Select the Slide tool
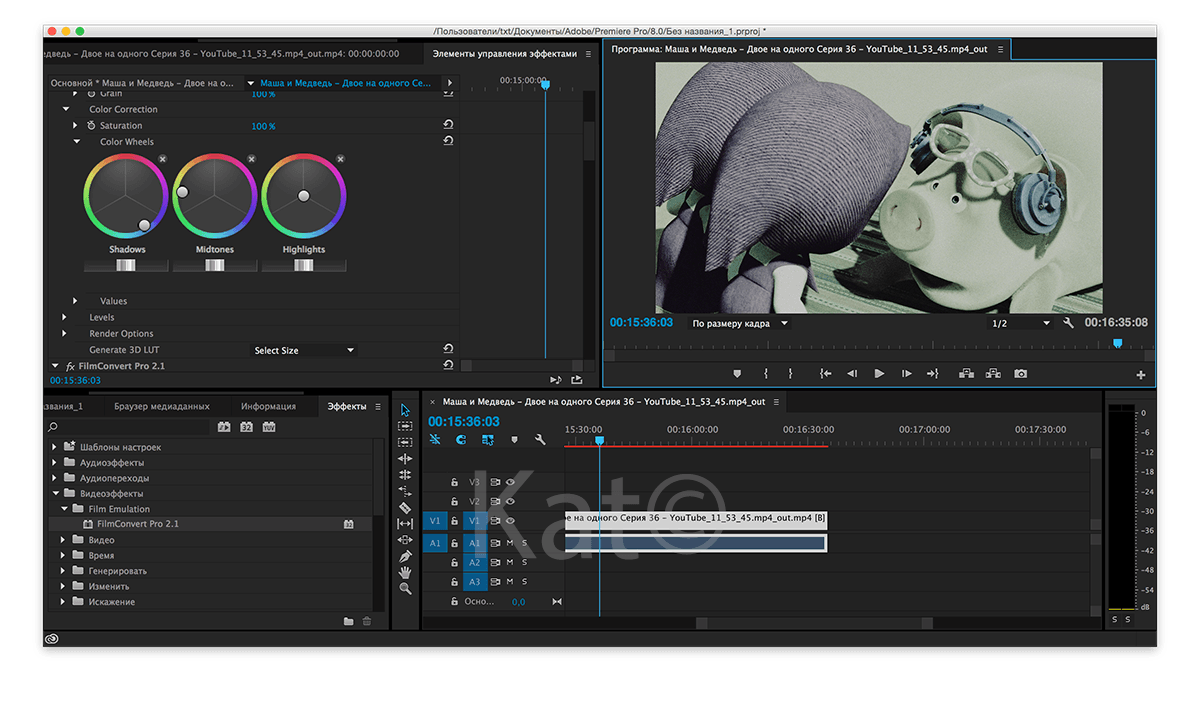The width and height of the screenshot is (1200, 708). [x=405, y=540]
